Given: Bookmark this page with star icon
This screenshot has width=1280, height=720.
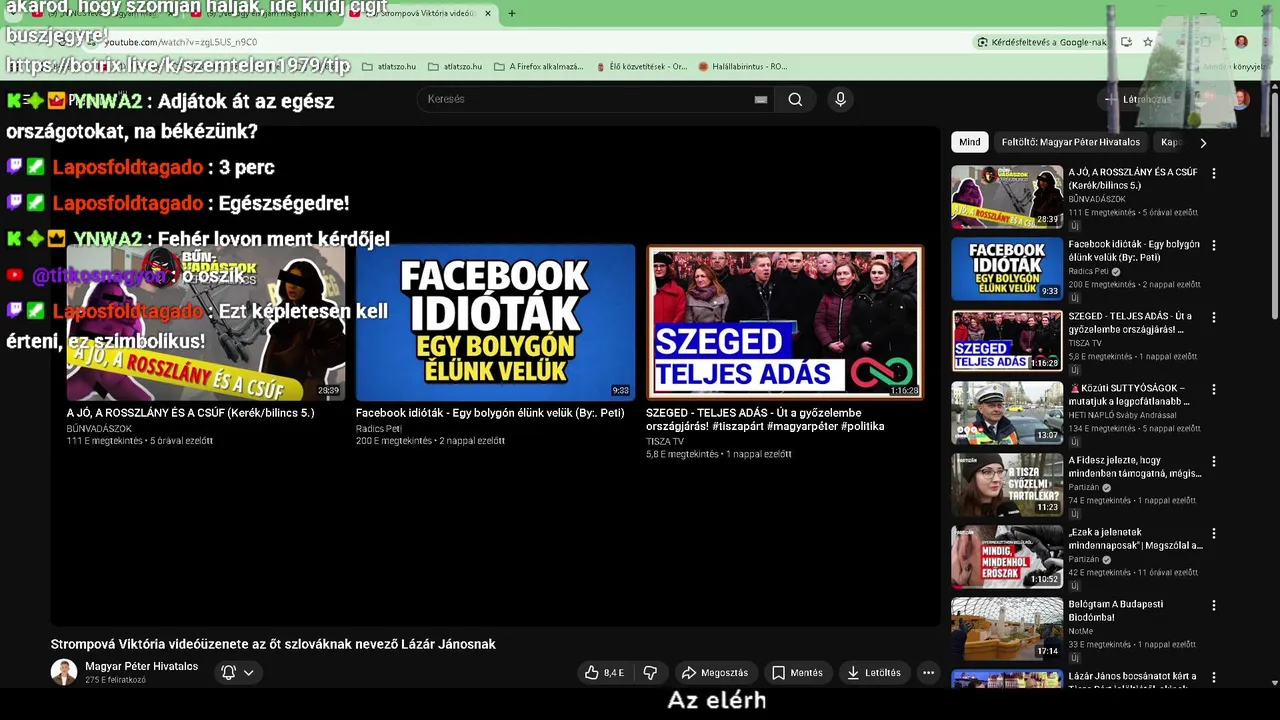Looking at the screenshot, I should click(1148, 42).
